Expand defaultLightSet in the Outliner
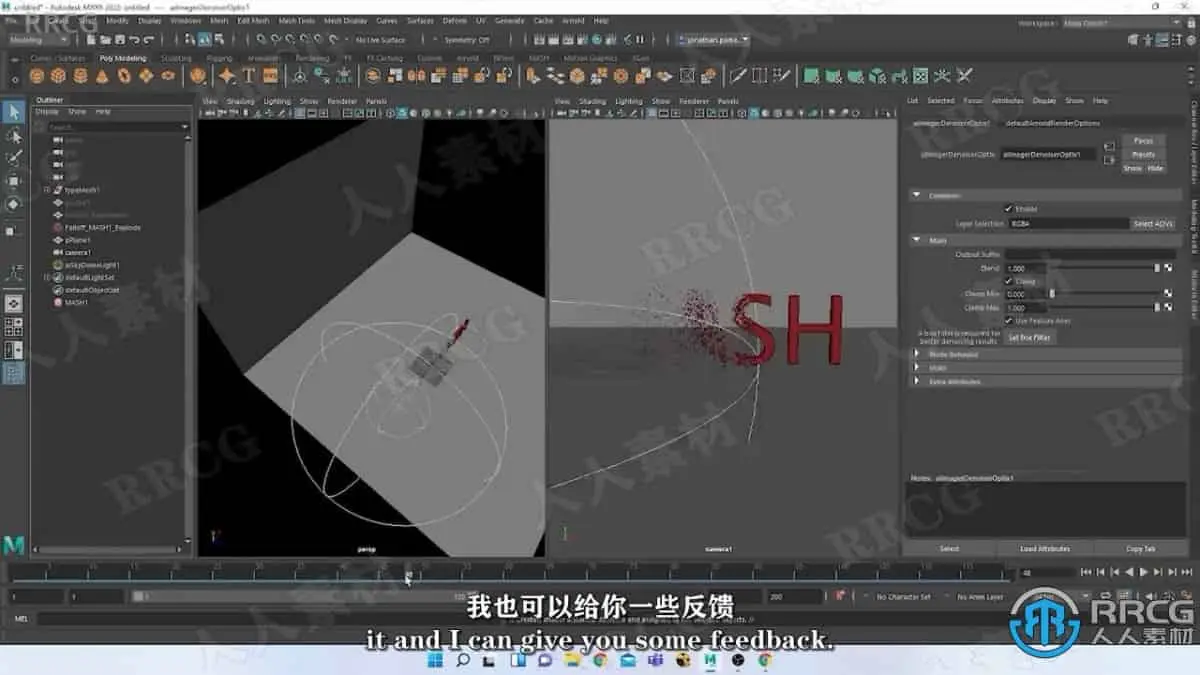The height and width of the screenshot is (675, 1200). (47, 277)
